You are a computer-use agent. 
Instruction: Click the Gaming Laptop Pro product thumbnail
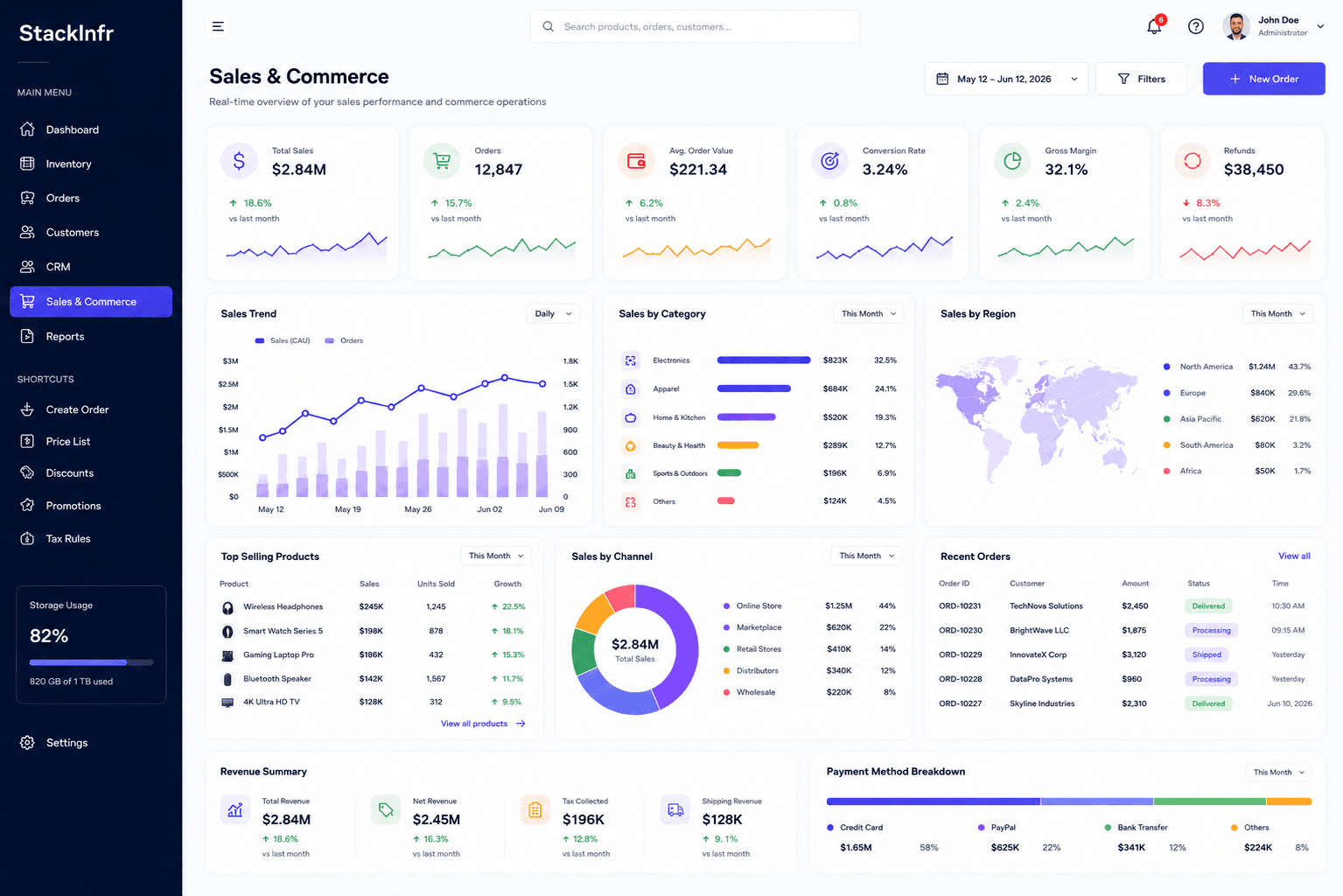click(227, 655)
